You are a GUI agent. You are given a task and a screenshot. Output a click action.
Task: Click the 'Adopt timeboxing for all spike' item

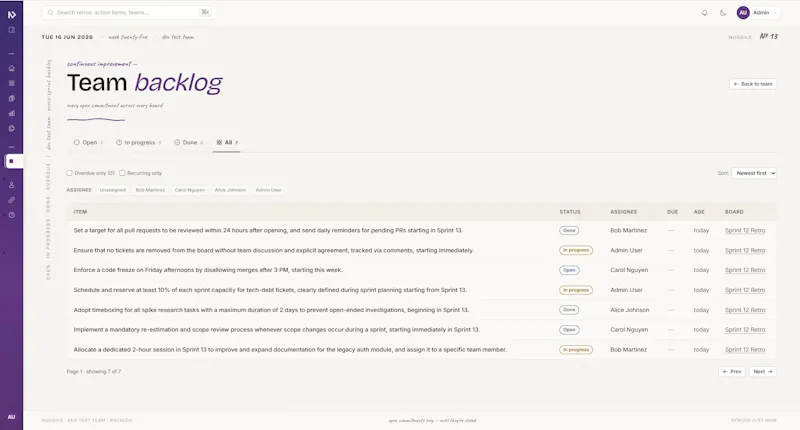pyautogui.click(x=271, y=310)
